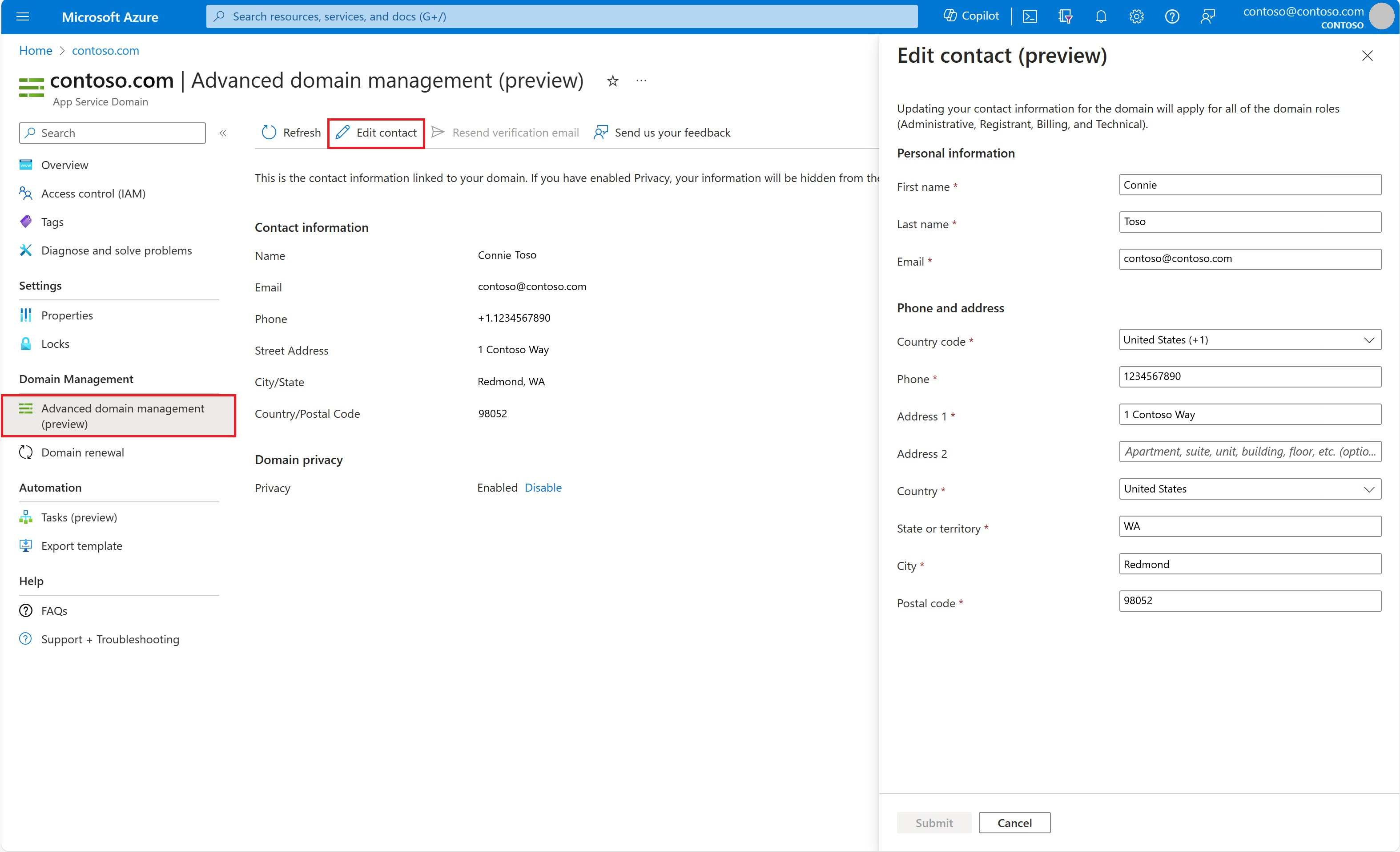Cancel the Edit contact changes
The image size is (1400, 852).
1013,823
